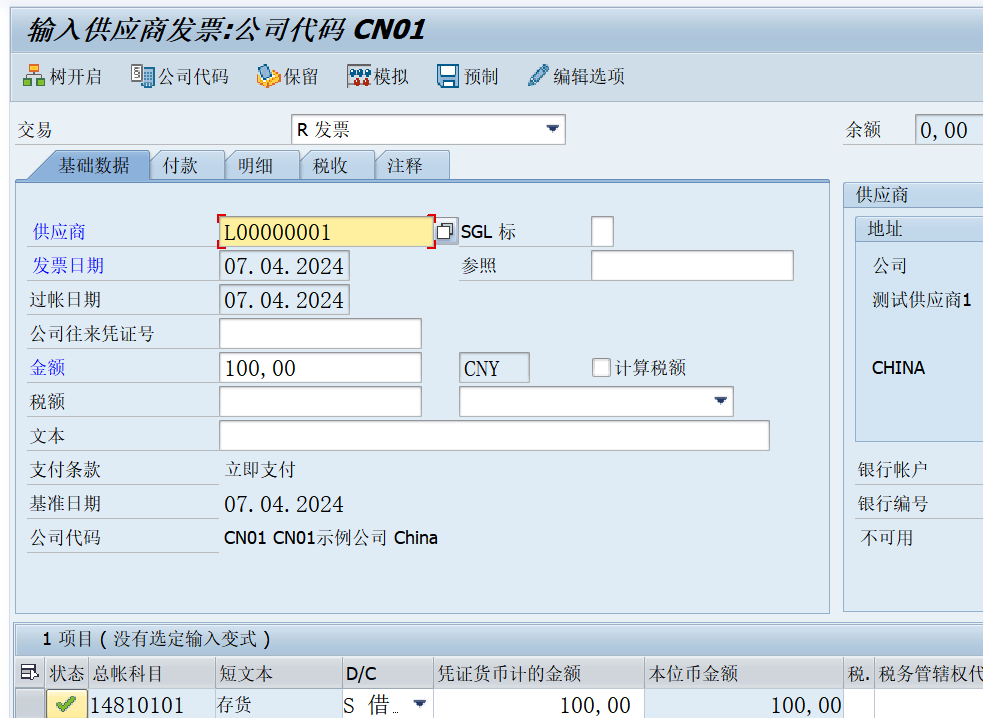Click the 余额 field showing 0,00

[x=949, y=130]
